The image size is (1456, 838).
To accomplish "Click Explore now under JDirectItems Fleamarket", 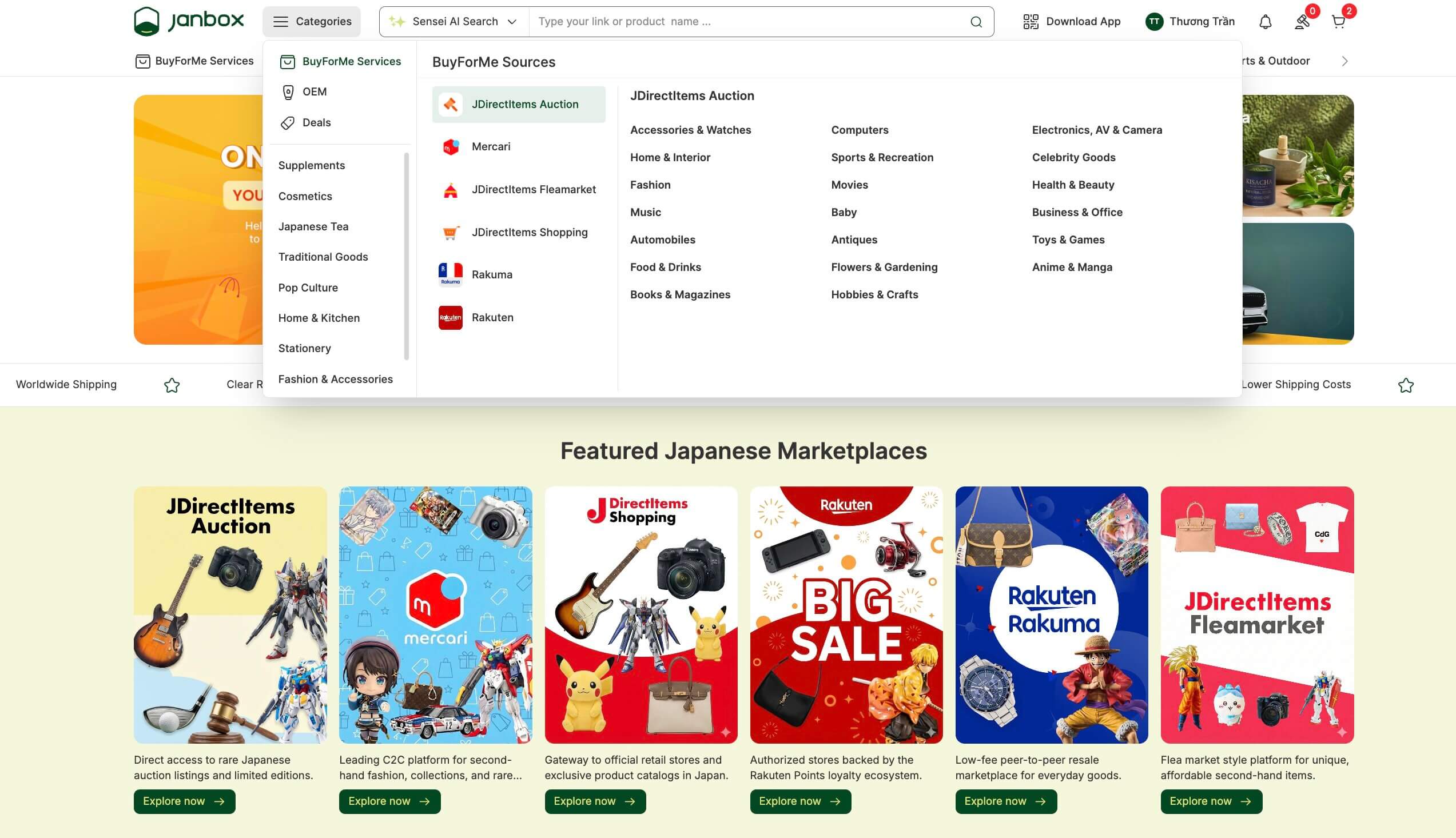I will pos(1211,802).
